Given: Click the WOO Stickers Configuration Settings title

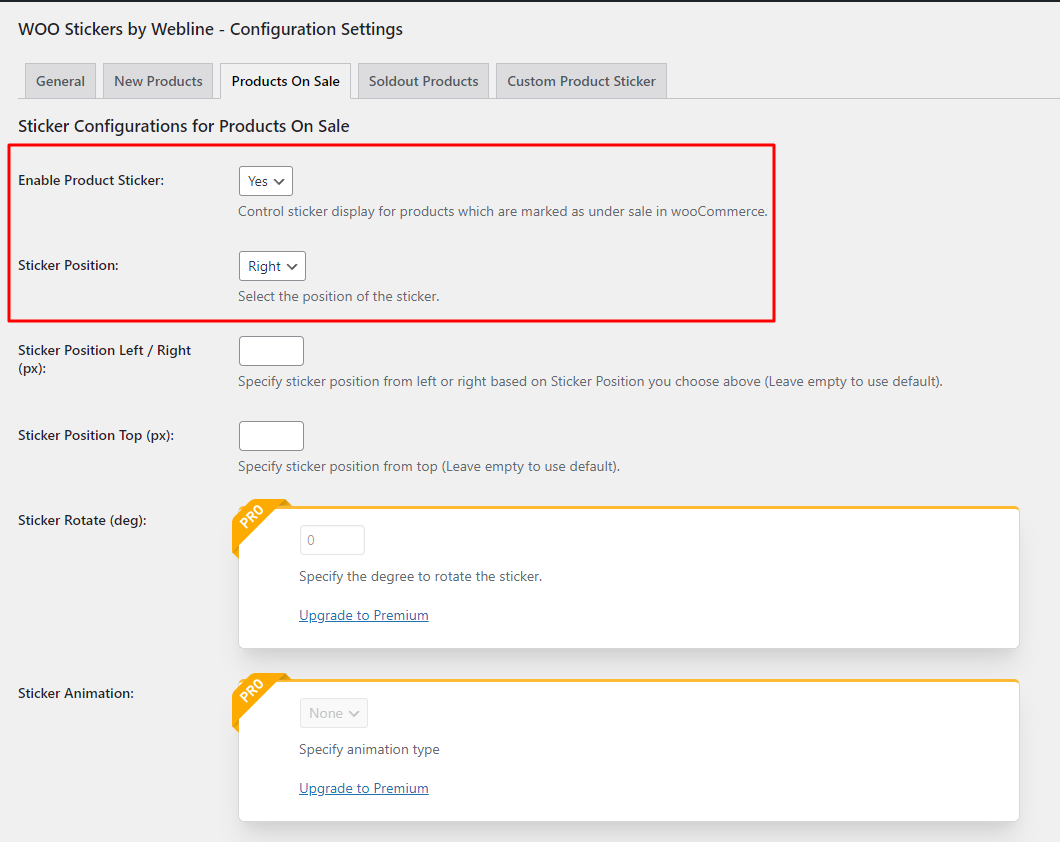Looking at the screenshot, I should tap(210, 29).
